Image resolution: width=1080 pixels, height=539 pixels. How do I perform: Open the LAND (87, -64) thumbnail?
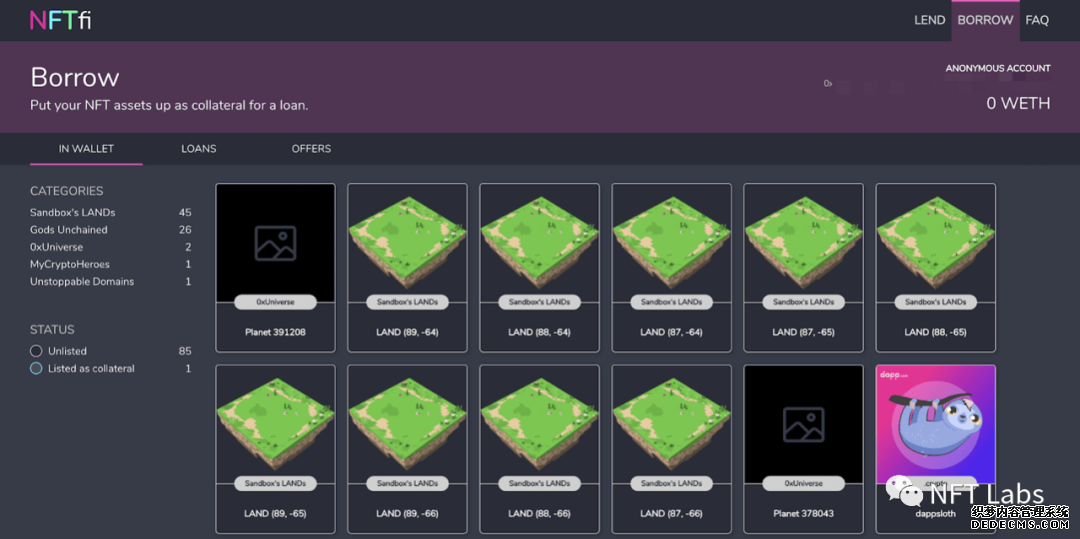click(x=672, y=242)
